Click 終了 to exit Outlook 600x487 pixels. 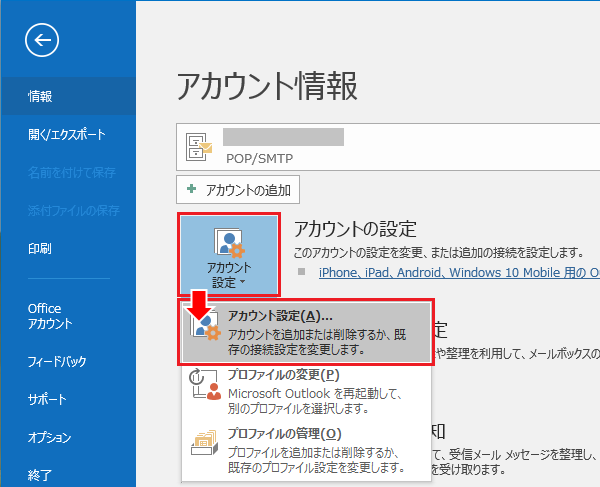coord(41,474)
